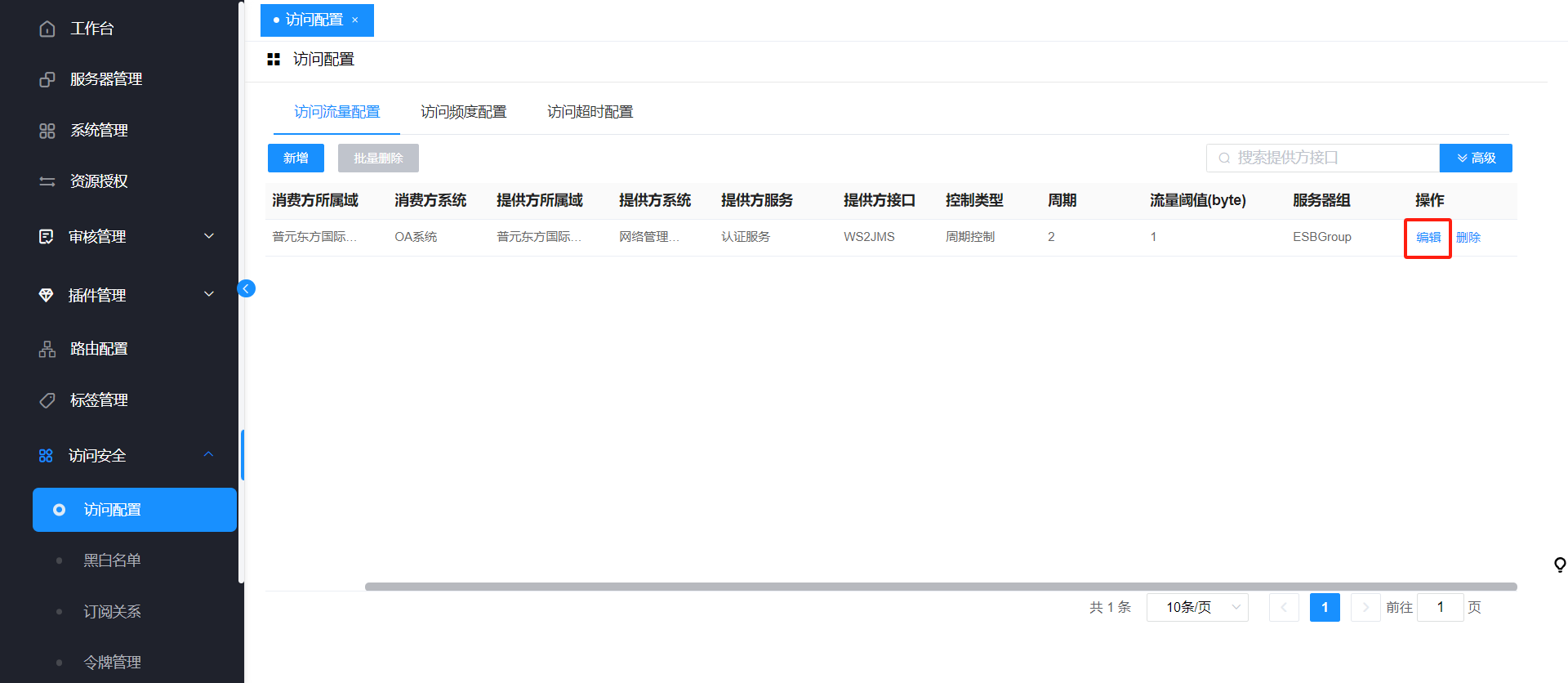The height and width of the screenshot is (683, 1568).
Task: Click the 认证服务 table cell
Action: [746, 237]
